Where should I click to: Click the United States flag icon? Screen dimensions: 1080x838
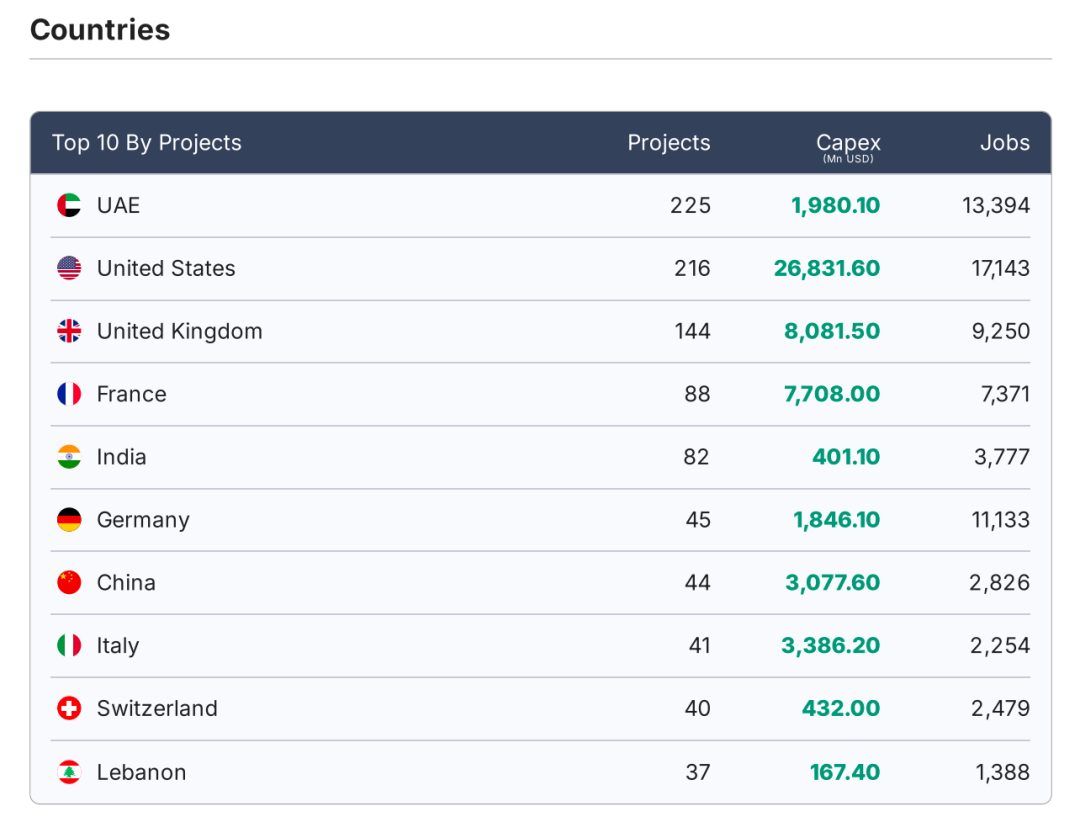coord(69,268)
